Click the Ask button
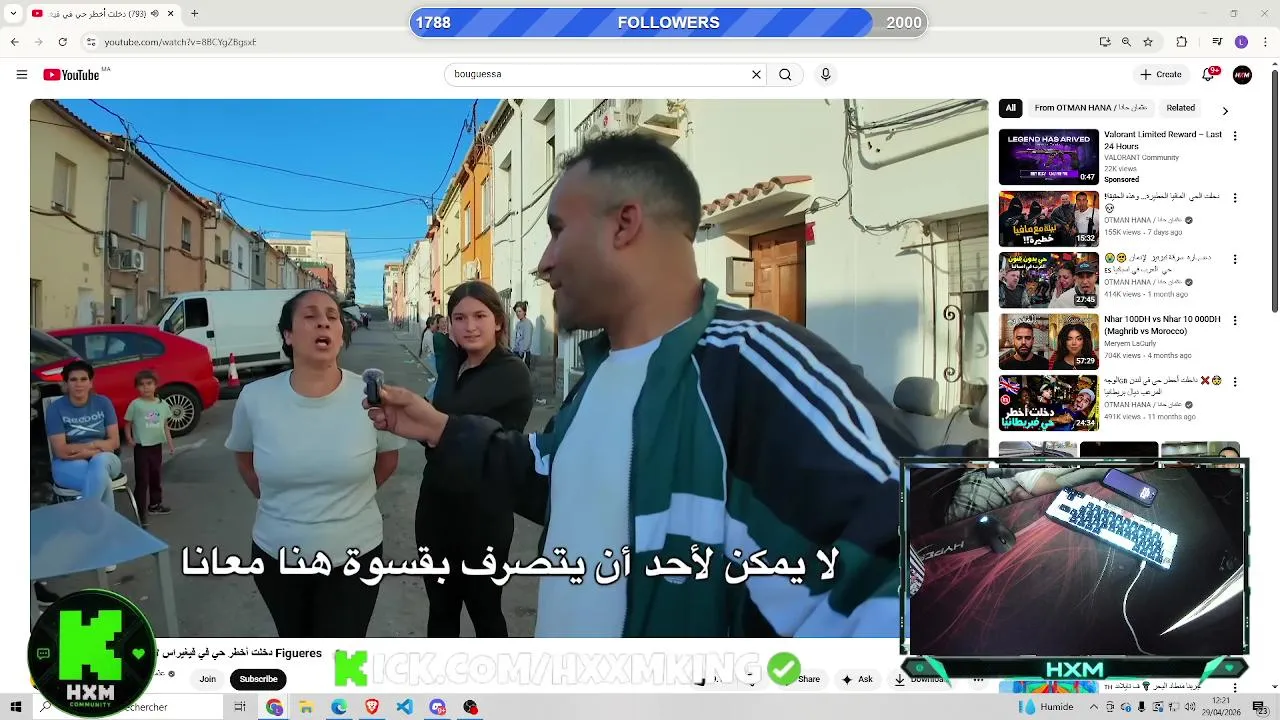1280x720 pixels. tap(857, 679)
